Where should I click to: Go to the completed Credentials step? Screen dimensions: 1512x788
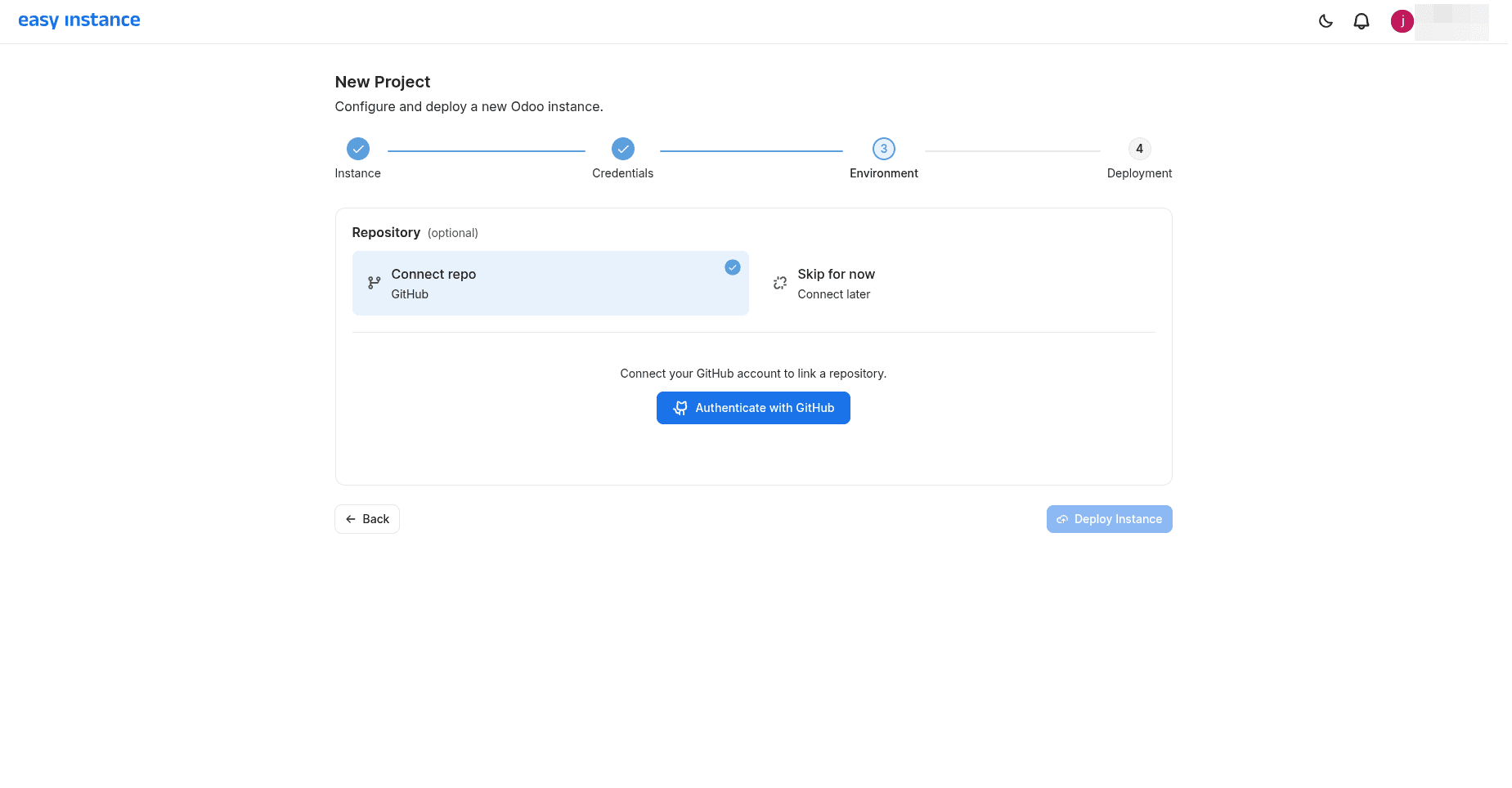click(623, 149)
